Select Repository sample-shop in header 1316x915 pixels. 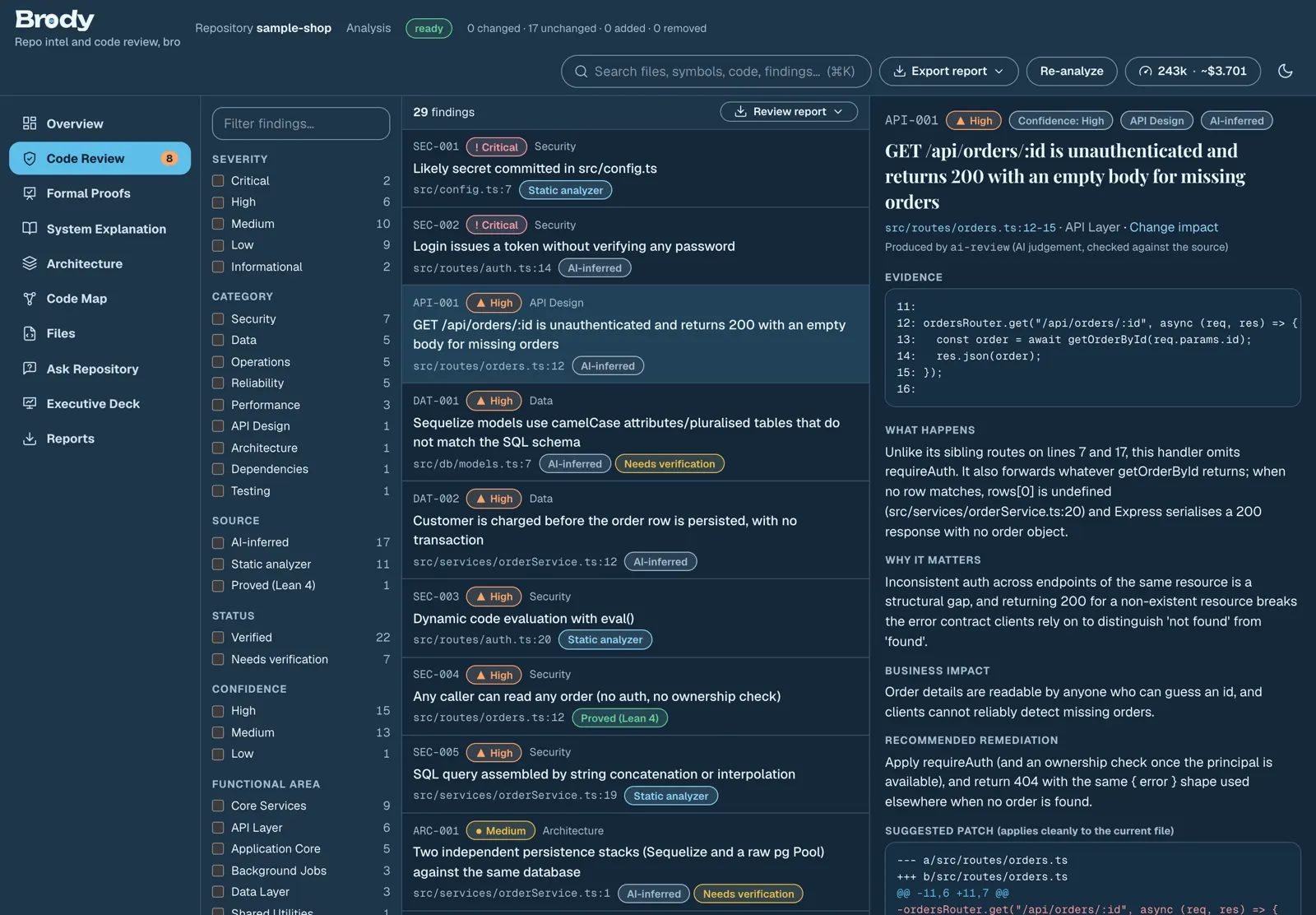263,28
